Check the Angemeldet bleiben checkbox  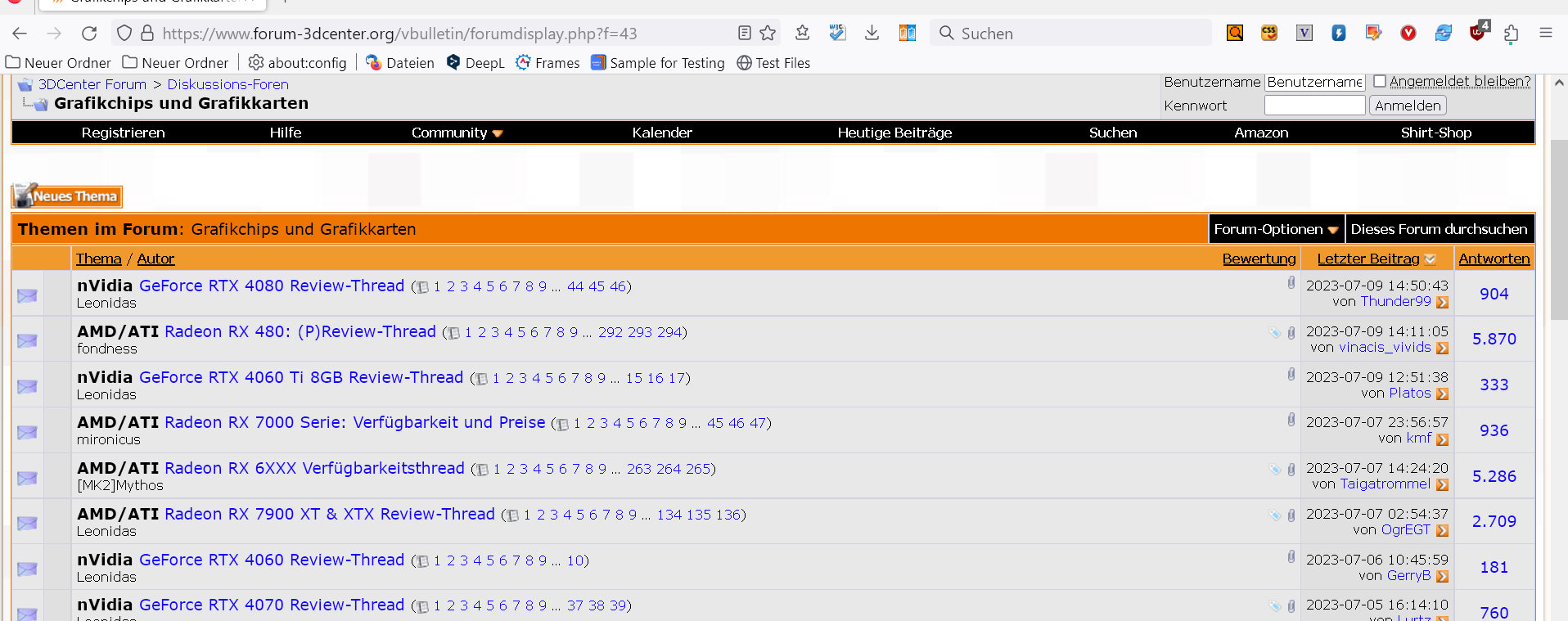pyautogui.click(x=1380, y=81)
